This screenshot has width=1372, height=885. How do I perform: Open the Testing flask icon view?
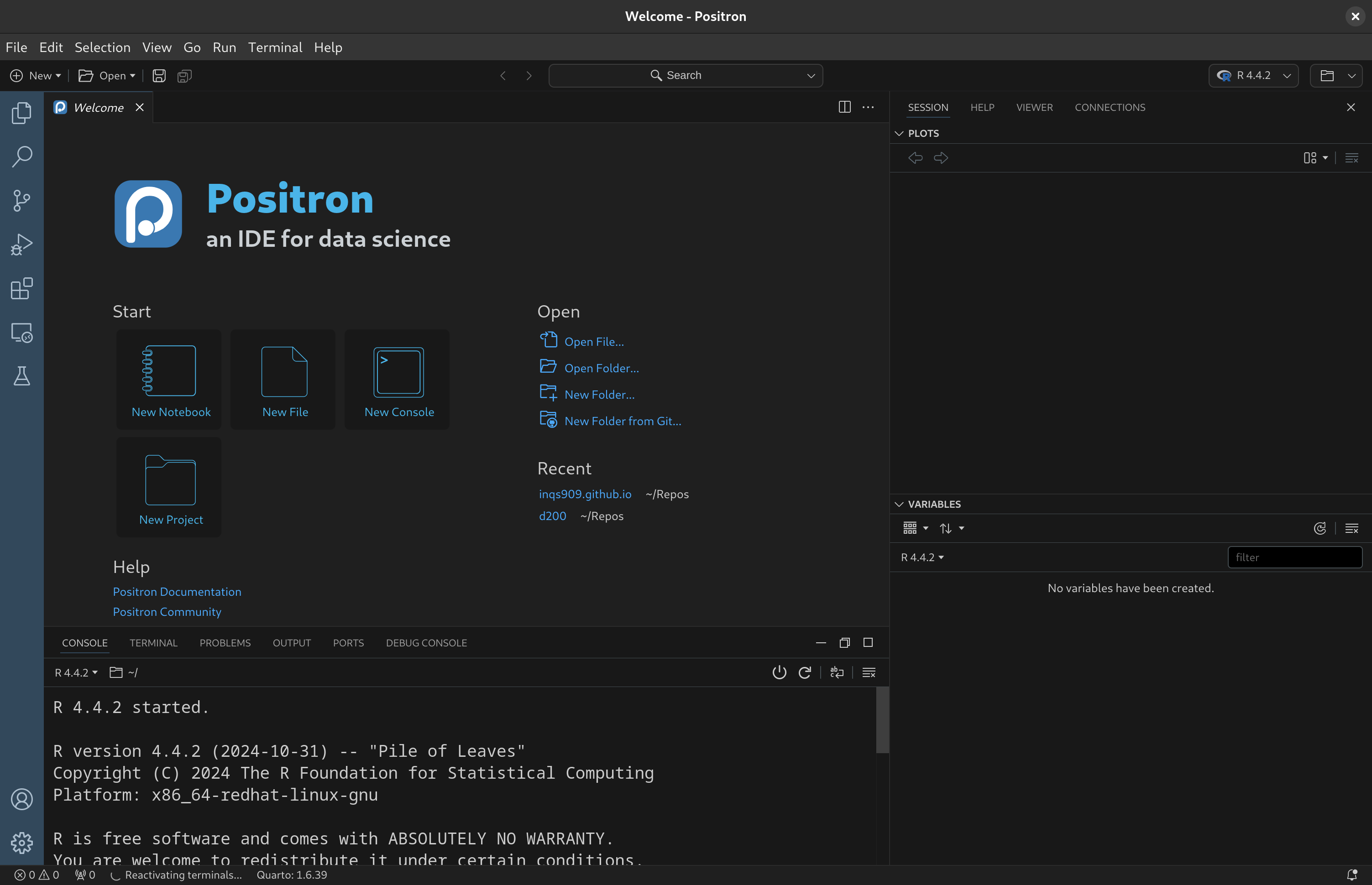coord(22,376)
